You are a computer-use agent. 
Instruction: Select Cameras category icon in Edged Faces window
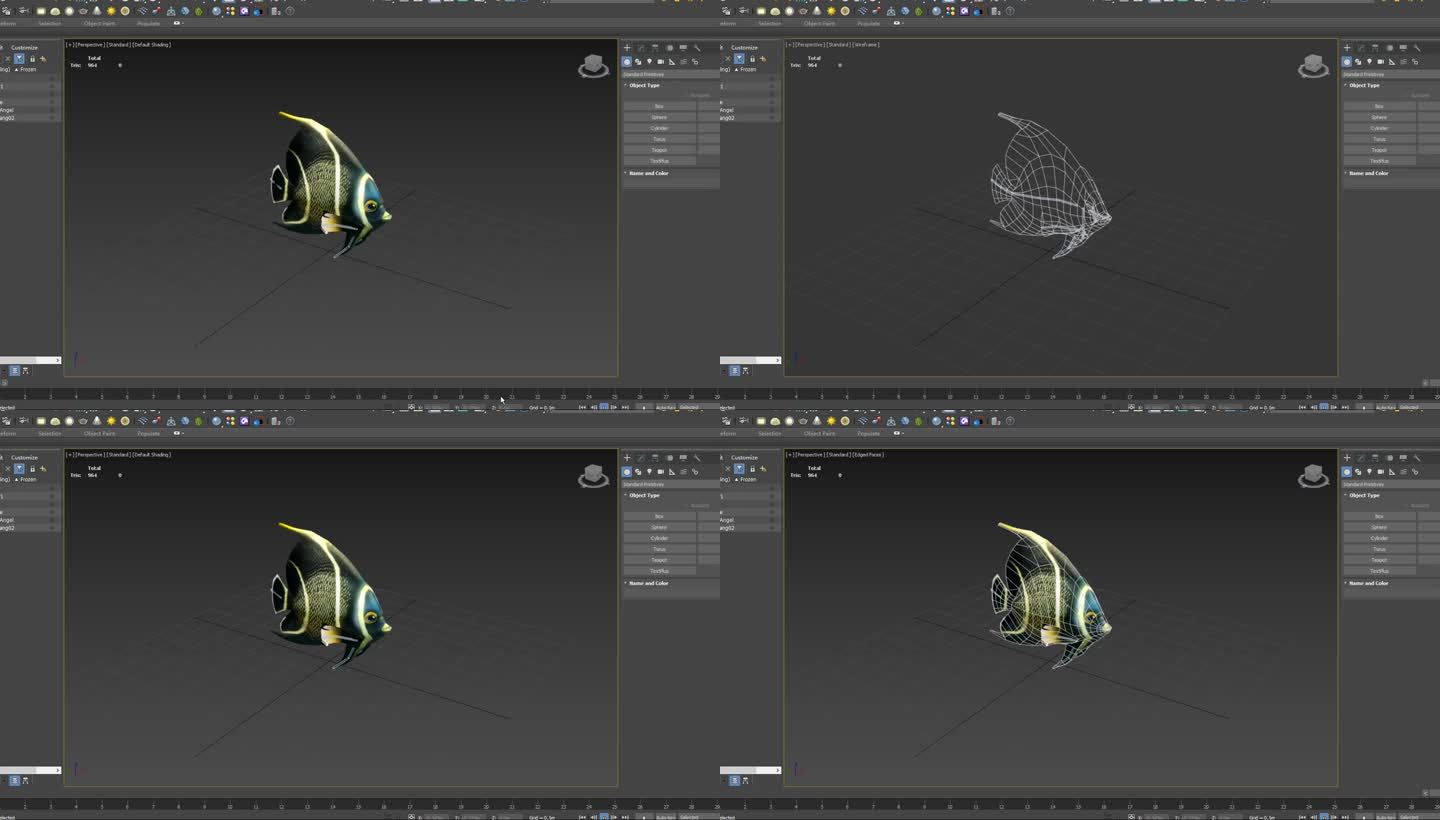click(x=1380, y=472)
